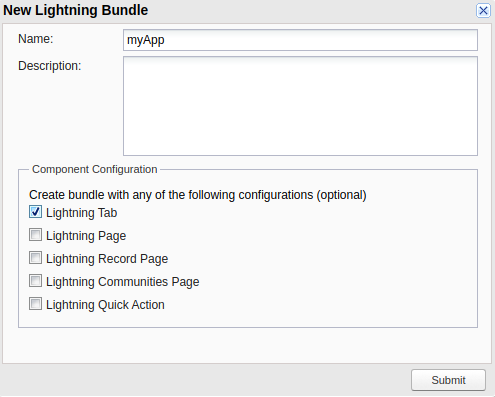Submit the new bundle form

pyautogui.click(x=448, y=380)
